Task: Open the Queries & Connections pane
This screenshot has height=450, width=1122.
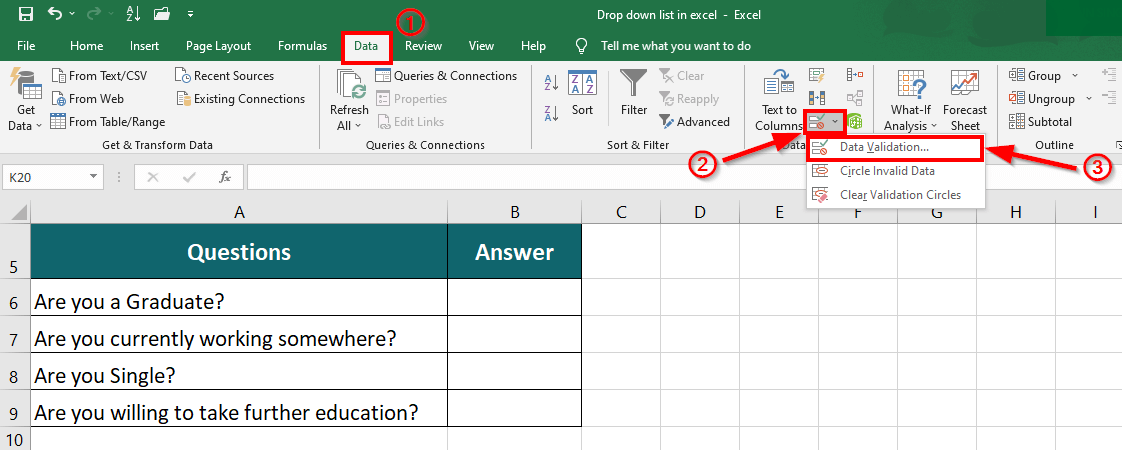Action: point(446,76)
